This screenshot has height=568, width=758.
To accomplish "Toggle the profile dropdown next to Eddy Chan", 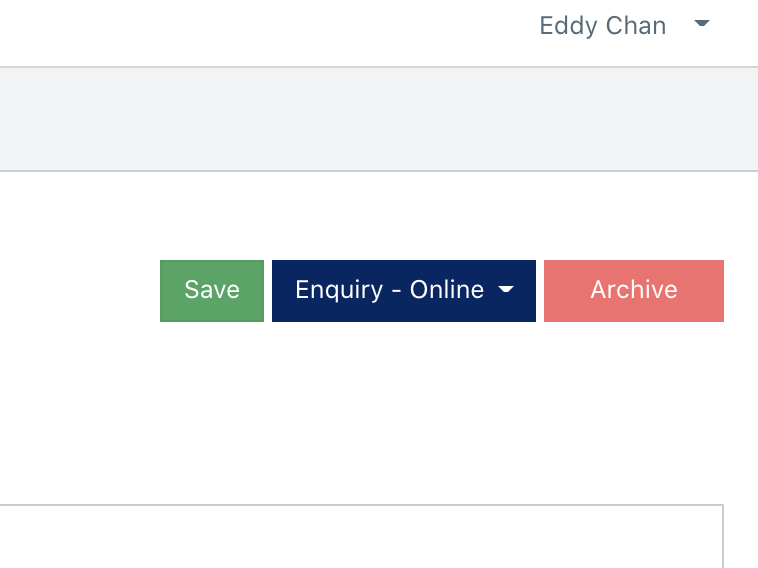I will 702,24.
